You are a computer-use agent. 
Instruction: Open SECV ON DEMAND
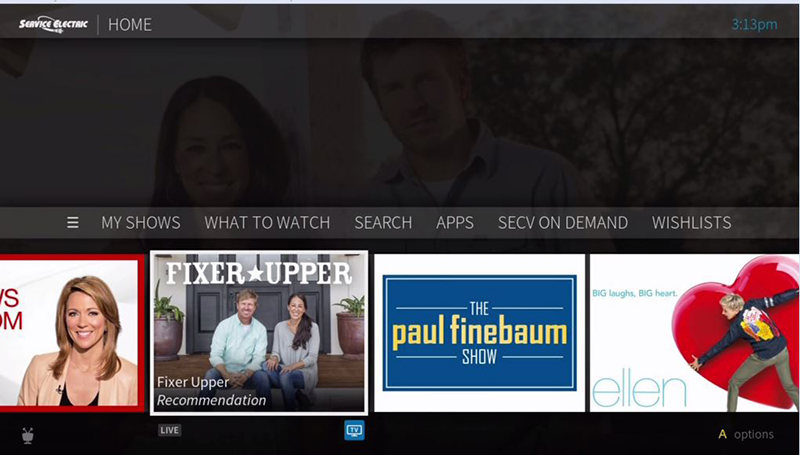click(563, 223)
